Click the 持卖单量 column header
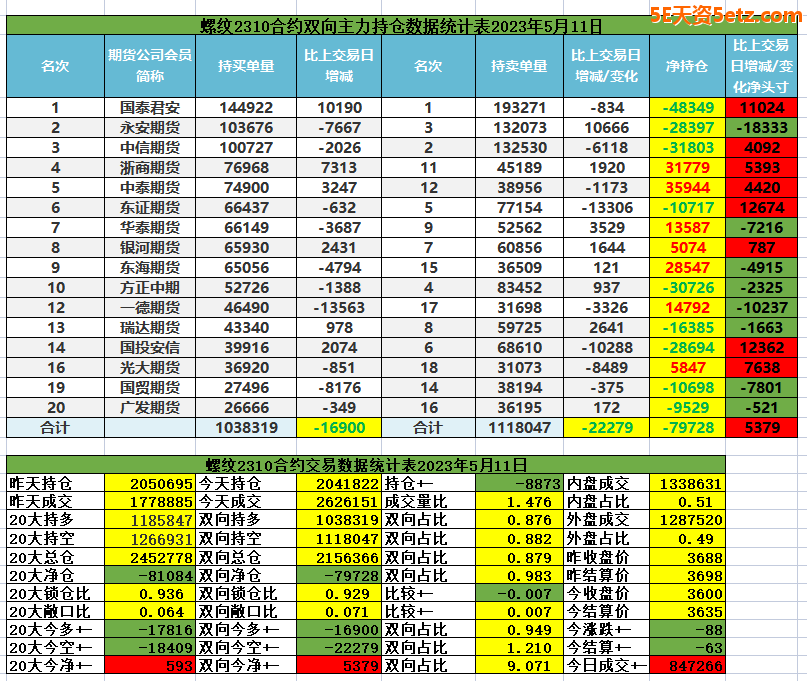The width and height of the screenshot is (807, 681). [519, 66]
